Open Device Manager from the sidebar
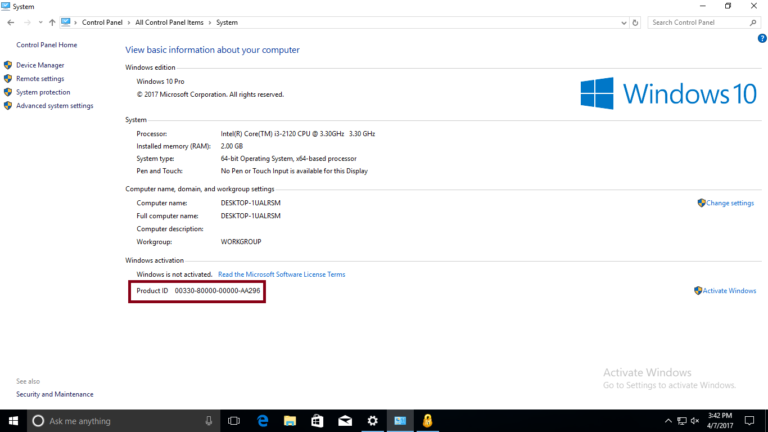The height and width of the screenshot is (432, 768). coord(40,65)
